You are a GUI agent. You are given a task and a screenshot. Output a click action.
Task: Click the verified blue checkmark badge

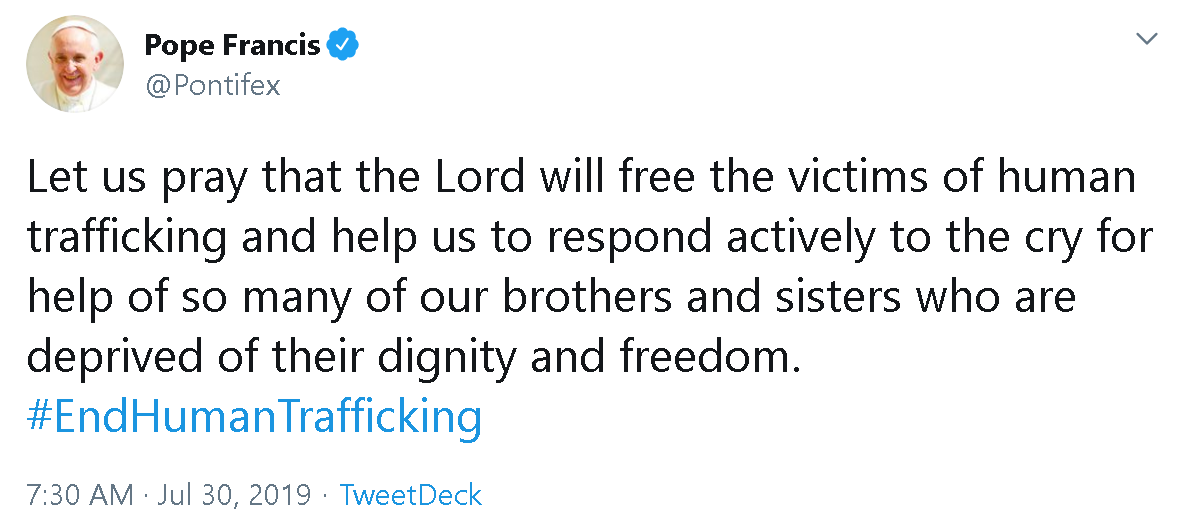coord(345,45)
